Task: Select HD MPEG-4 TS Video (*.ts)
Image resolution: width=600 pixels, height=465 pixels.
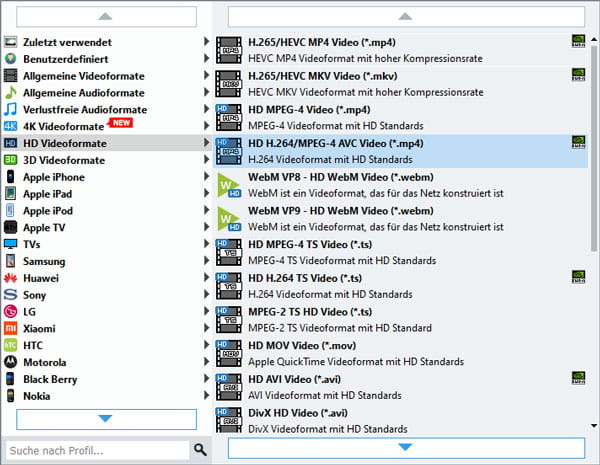Action: (x=401, y=252)
